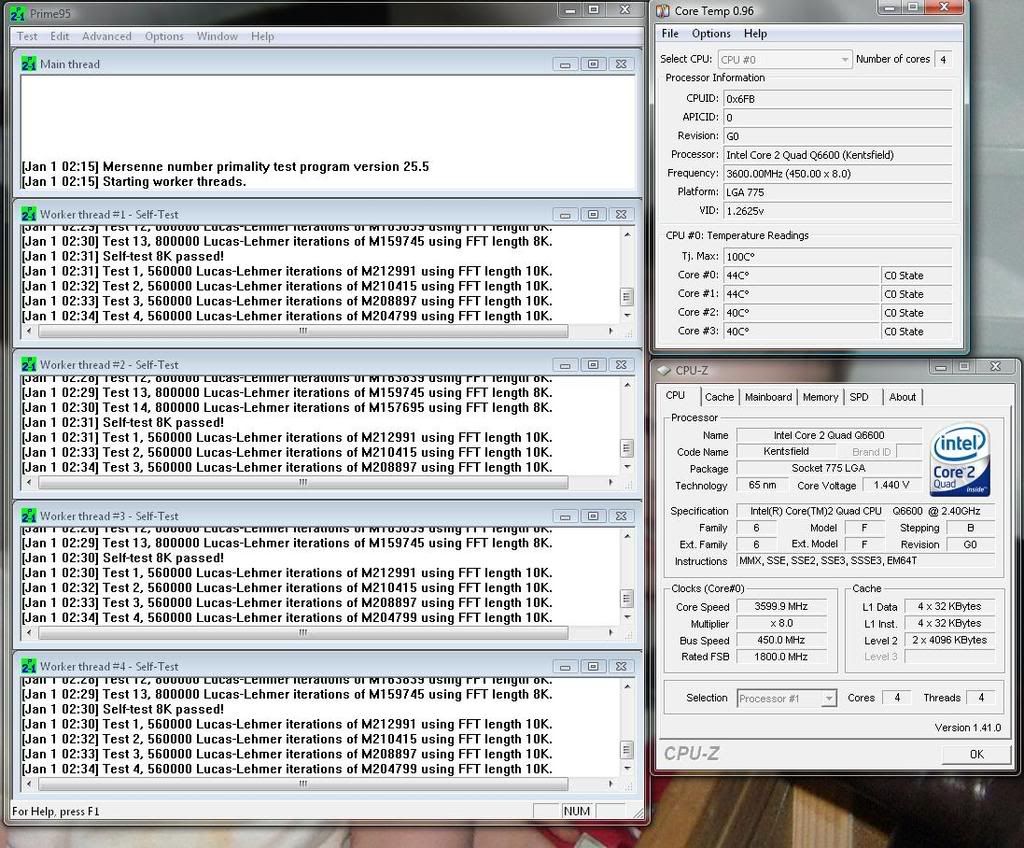Click the Worker thread #2 window icon
This screenshot has width=1024, height=848.
point(29,365)
